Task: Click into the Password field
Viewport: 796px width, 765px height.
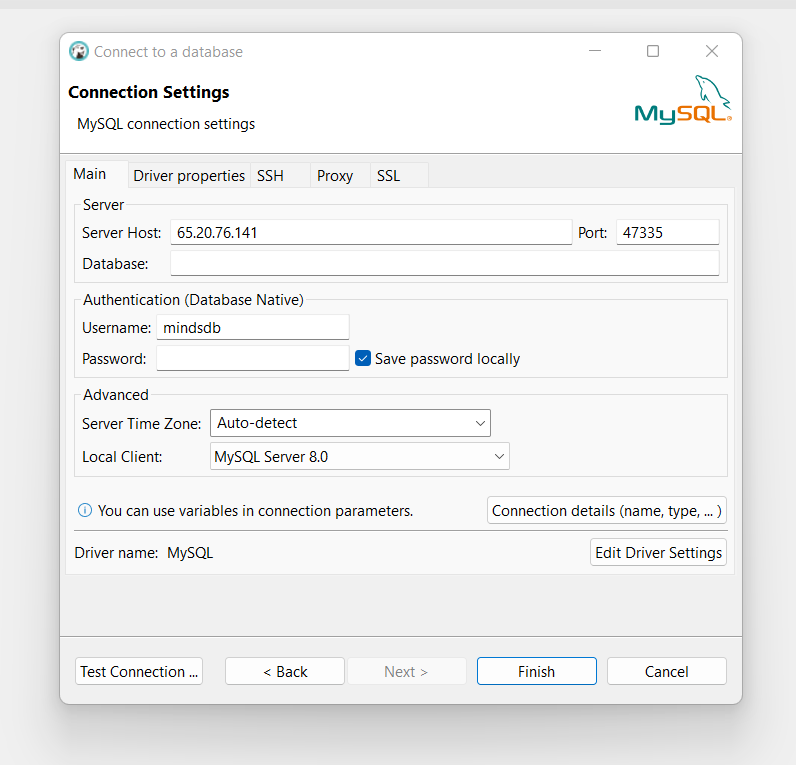Action: [252, 359]
